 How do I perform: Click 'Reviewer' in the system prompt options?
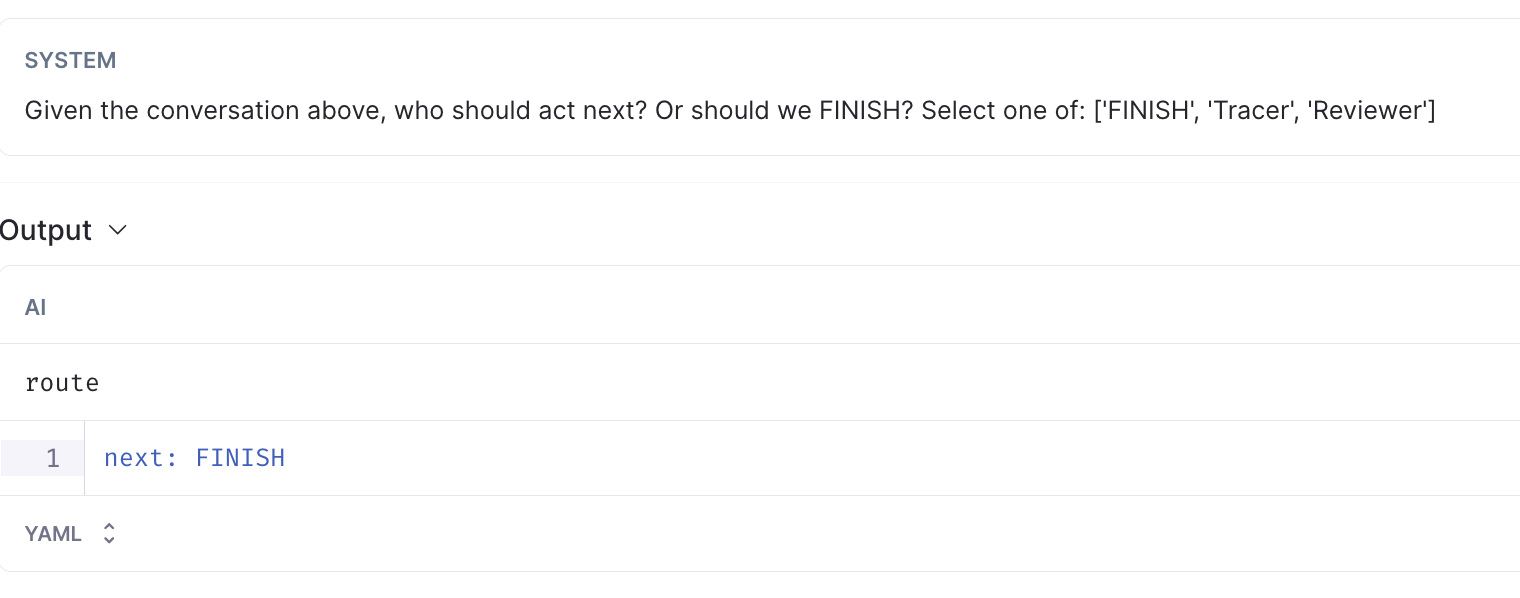click(1372, 110)
